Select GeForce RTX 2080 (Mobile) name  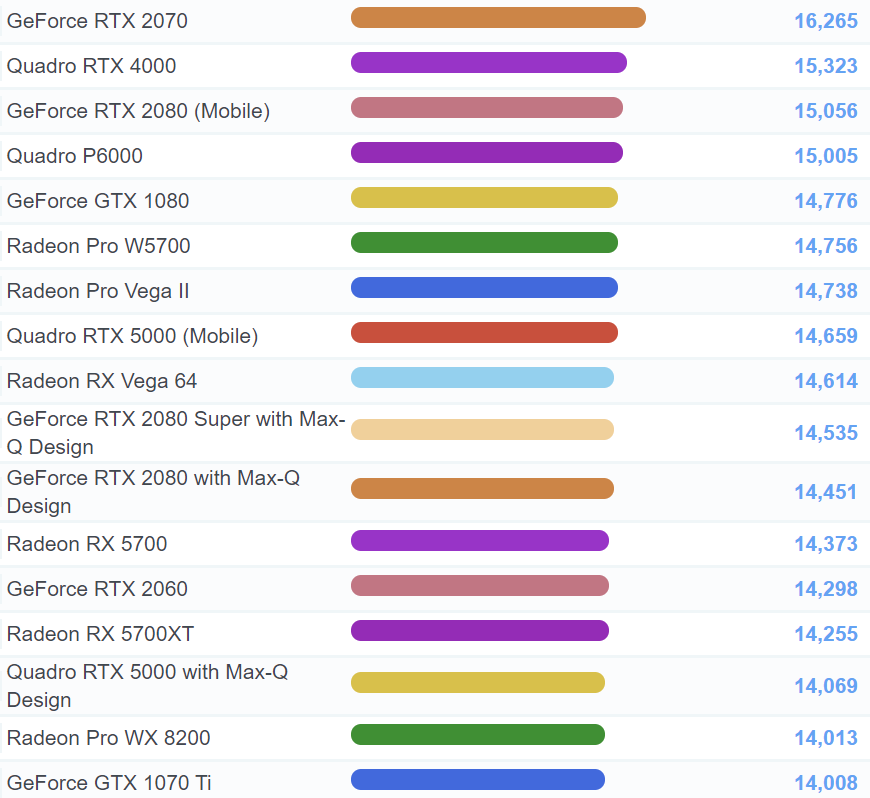[138, 111]
